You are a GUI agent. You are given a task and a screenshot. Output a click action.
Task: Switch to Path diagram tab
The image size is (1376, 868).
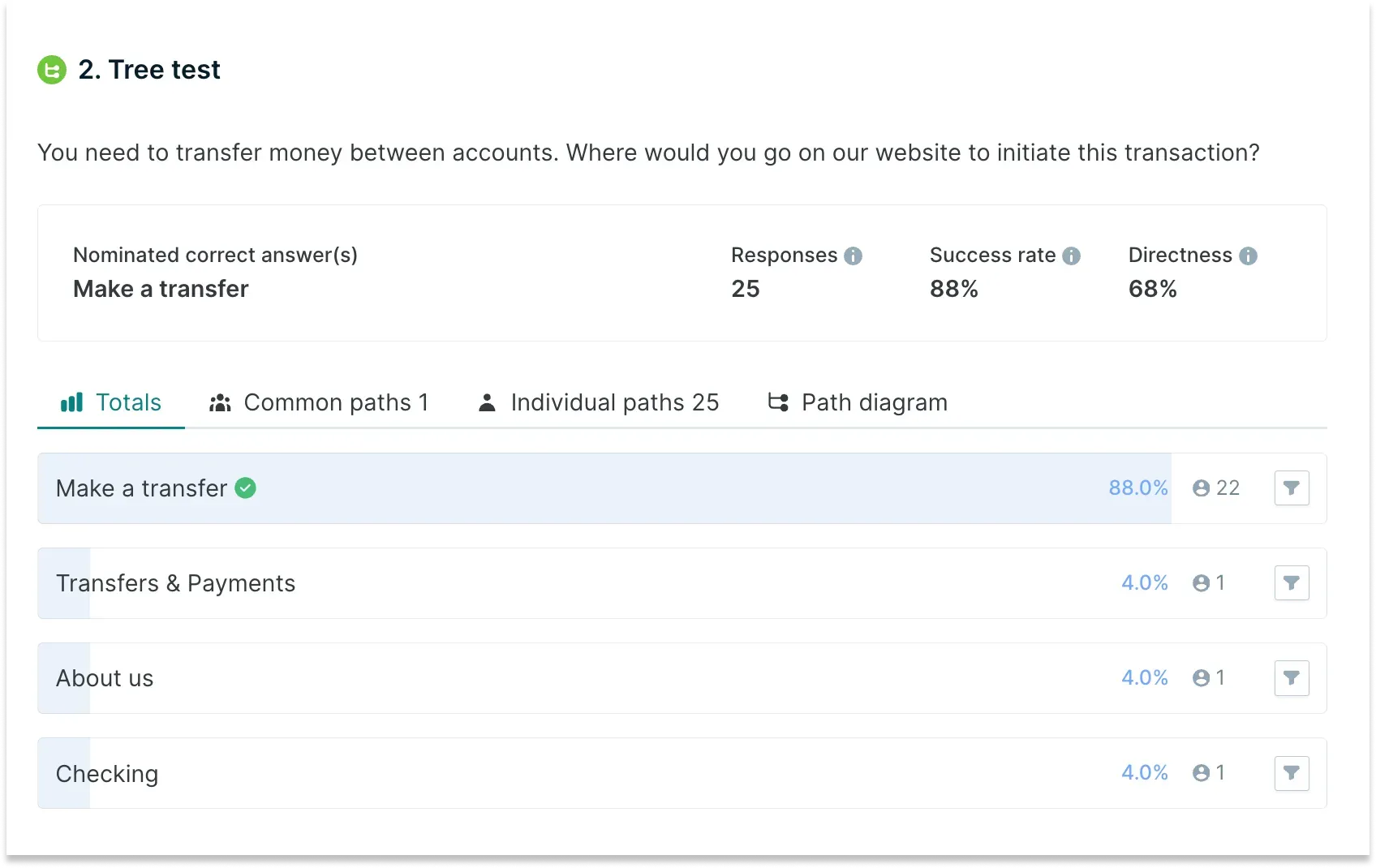(858, 402)
